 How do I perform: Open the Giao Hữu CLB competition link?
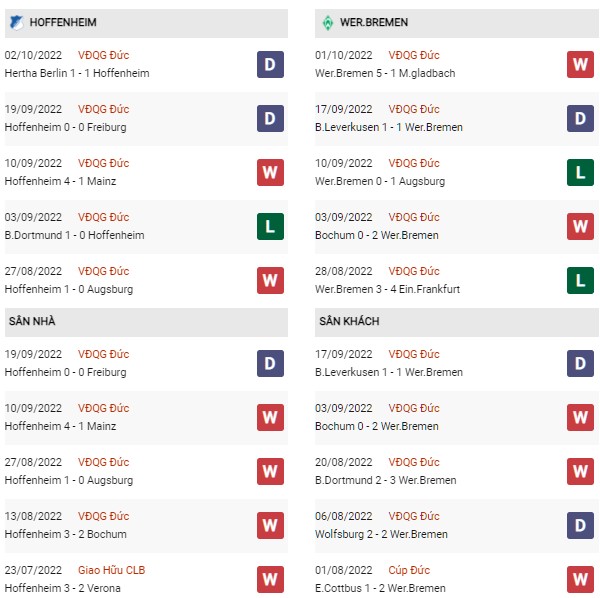click(111, 570)
